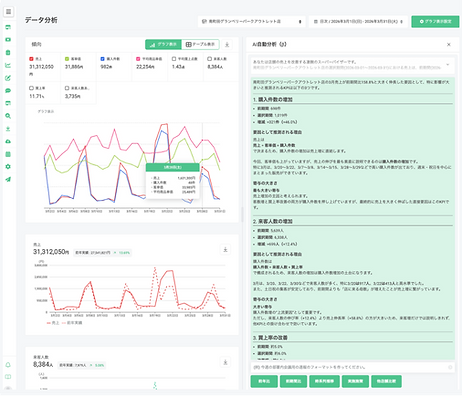Click the 時系列推移 quick prompt button
462x396 pixels.
[324, 381]
